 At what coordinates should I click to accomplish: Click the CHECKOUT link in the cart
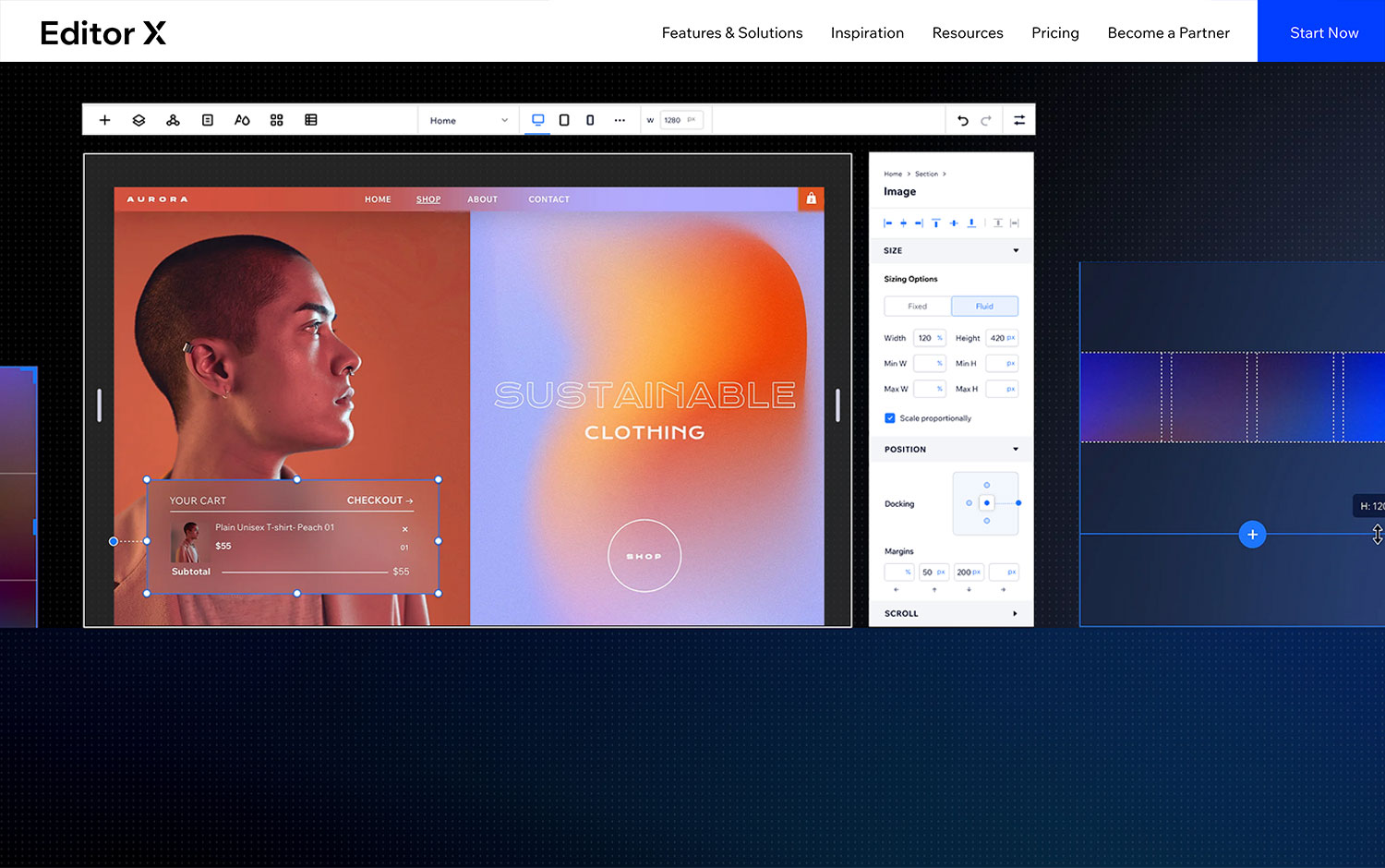point(379,500)
